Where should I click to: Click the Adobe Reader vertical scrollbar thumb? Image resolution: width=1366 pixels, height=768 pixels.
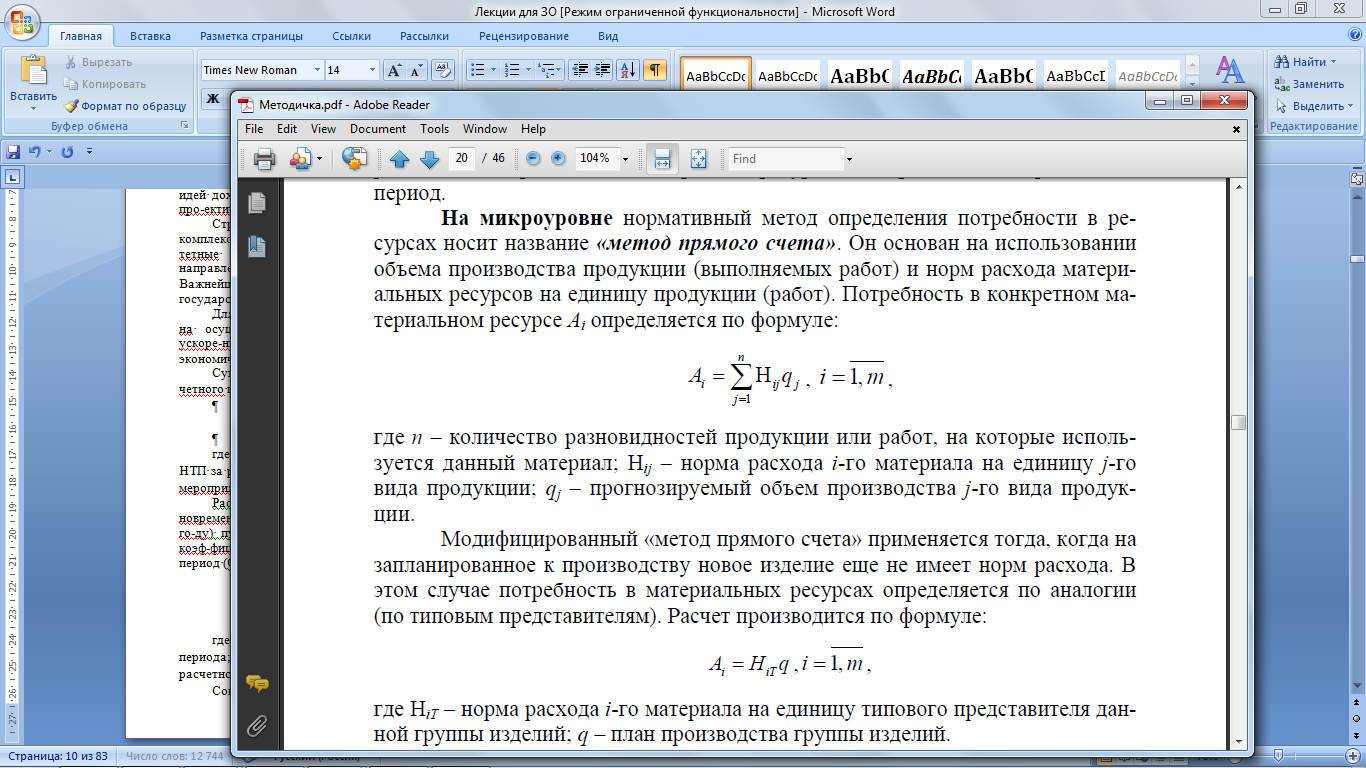click(x=1238, y=422)
